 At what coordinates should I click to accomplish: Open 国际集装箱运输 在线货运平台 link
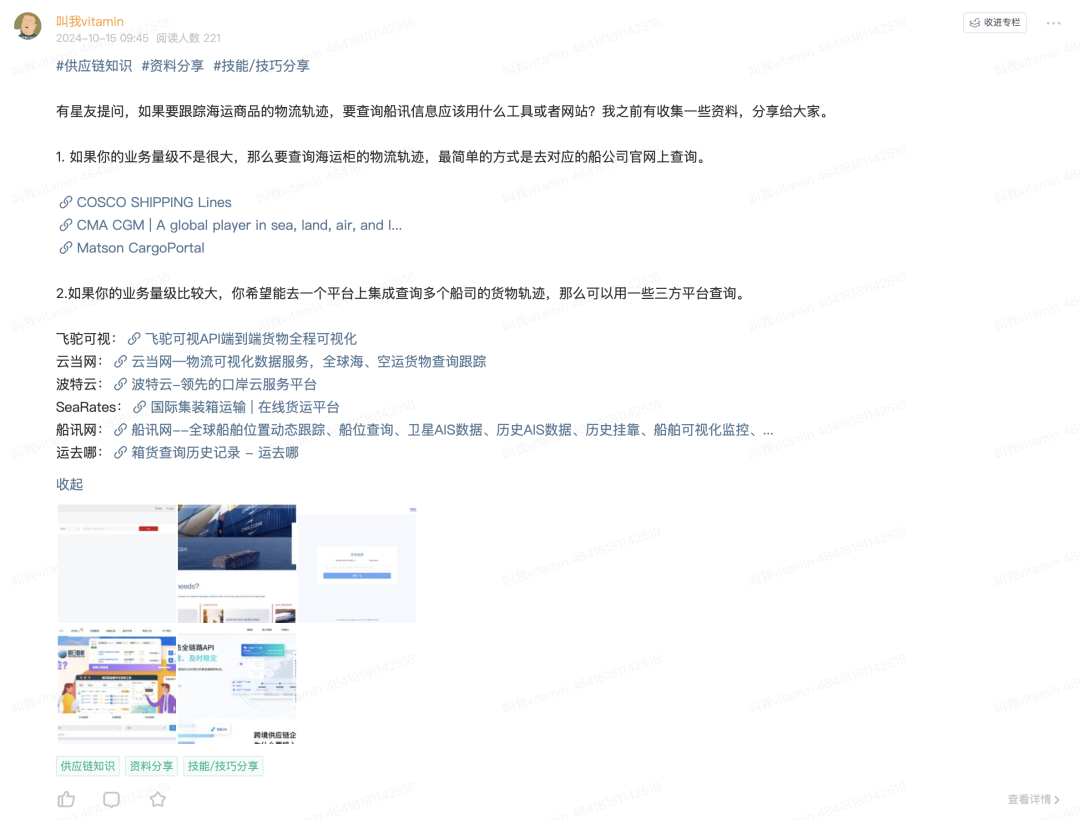[245, 407]
